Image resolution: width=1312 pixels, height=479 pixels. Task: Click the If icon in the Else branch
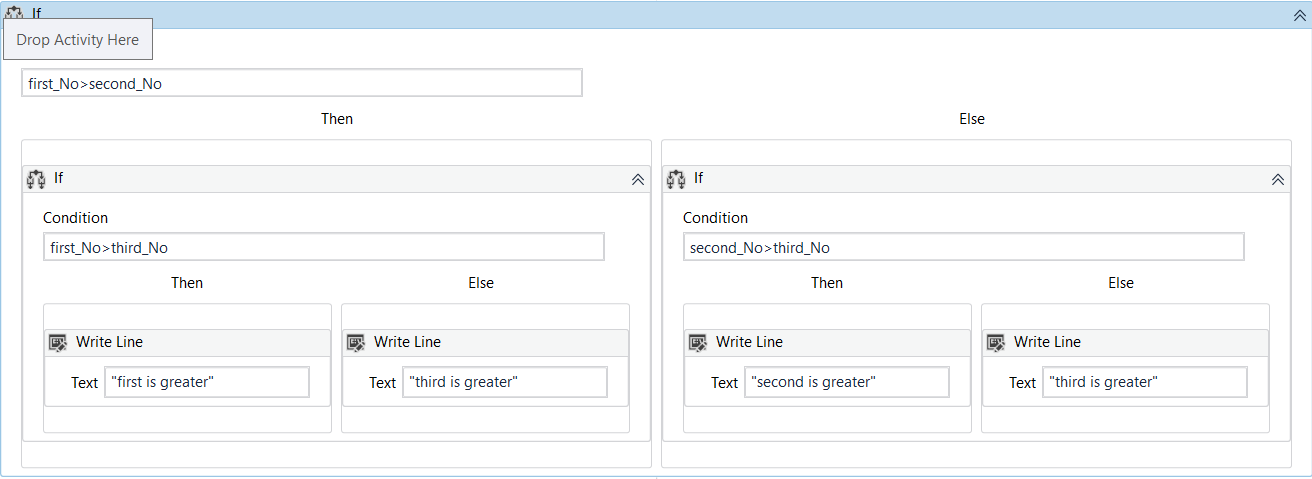pyautogui.click(x=676, y=179)
